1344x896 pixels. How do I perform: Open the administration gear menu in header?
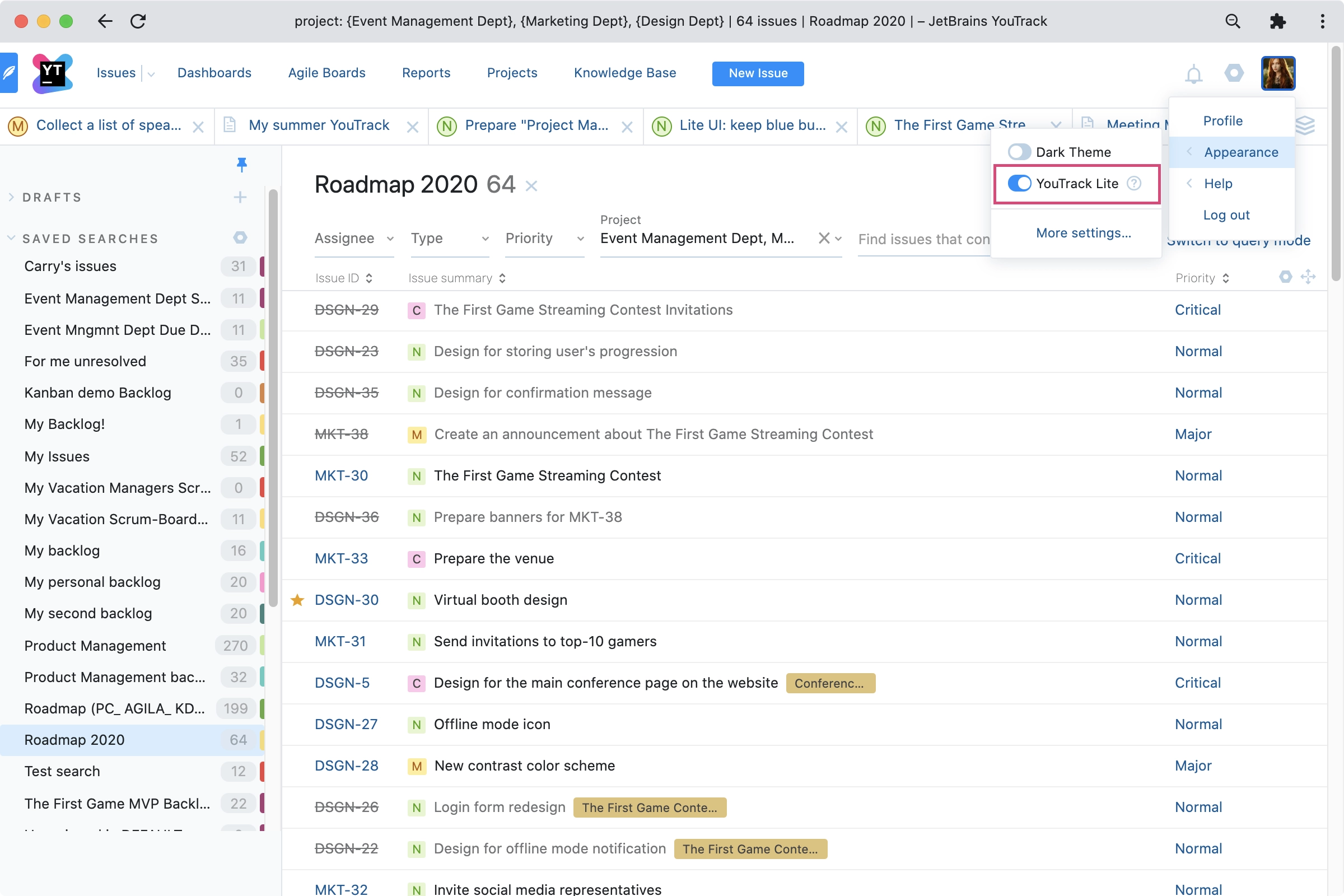coord(1234,73)
